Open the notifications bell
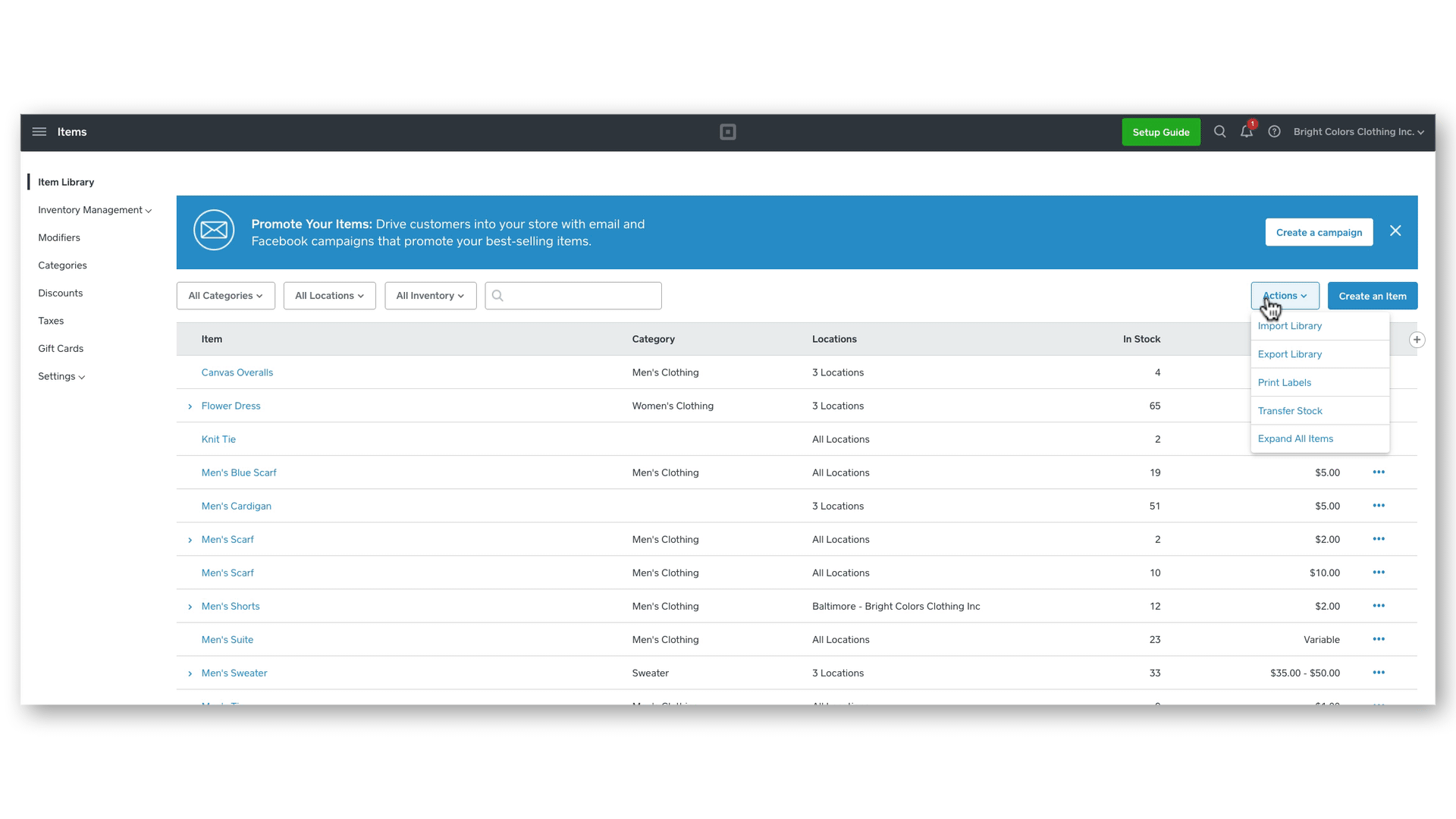The height and width of the screenshot is (819, 1456). (1246, 132)
